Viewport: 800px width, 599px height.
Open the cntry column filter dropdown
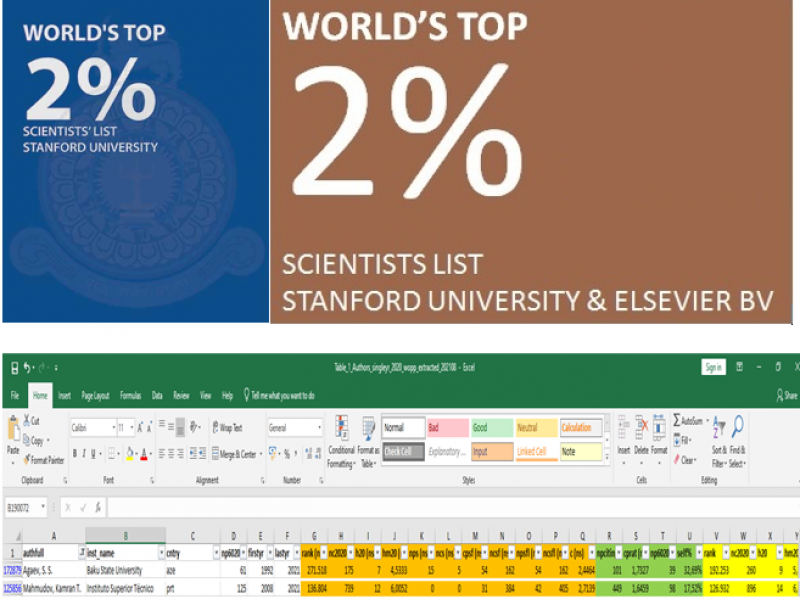[x=216, y=553]
